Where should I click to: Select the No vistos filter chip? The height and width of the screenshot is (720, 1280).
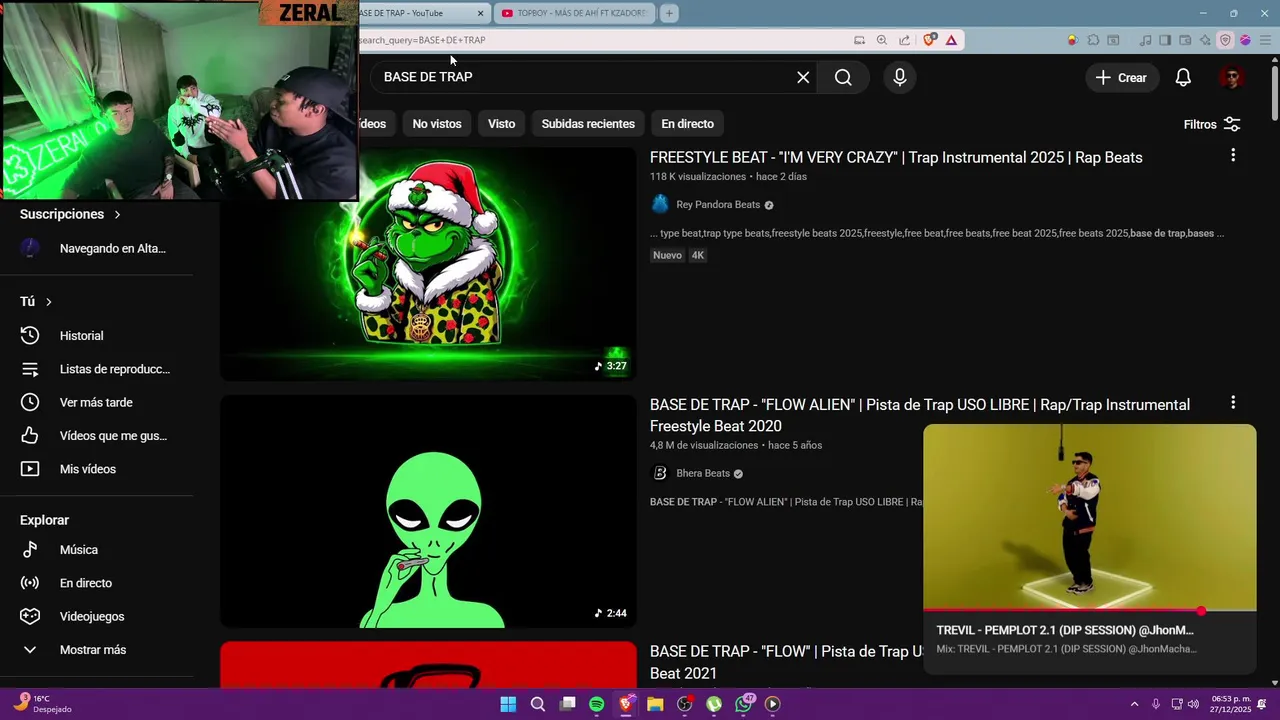tap(437, 124)
